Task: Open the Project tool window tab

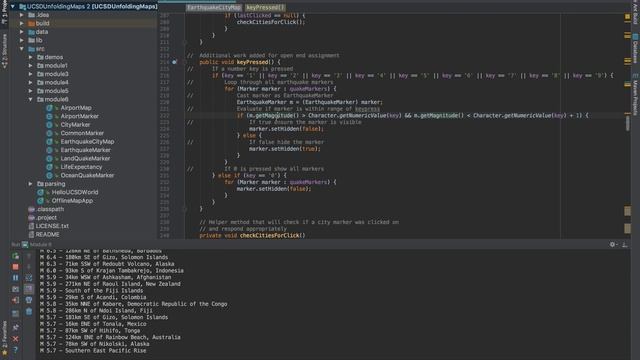Action: [4, 11]
